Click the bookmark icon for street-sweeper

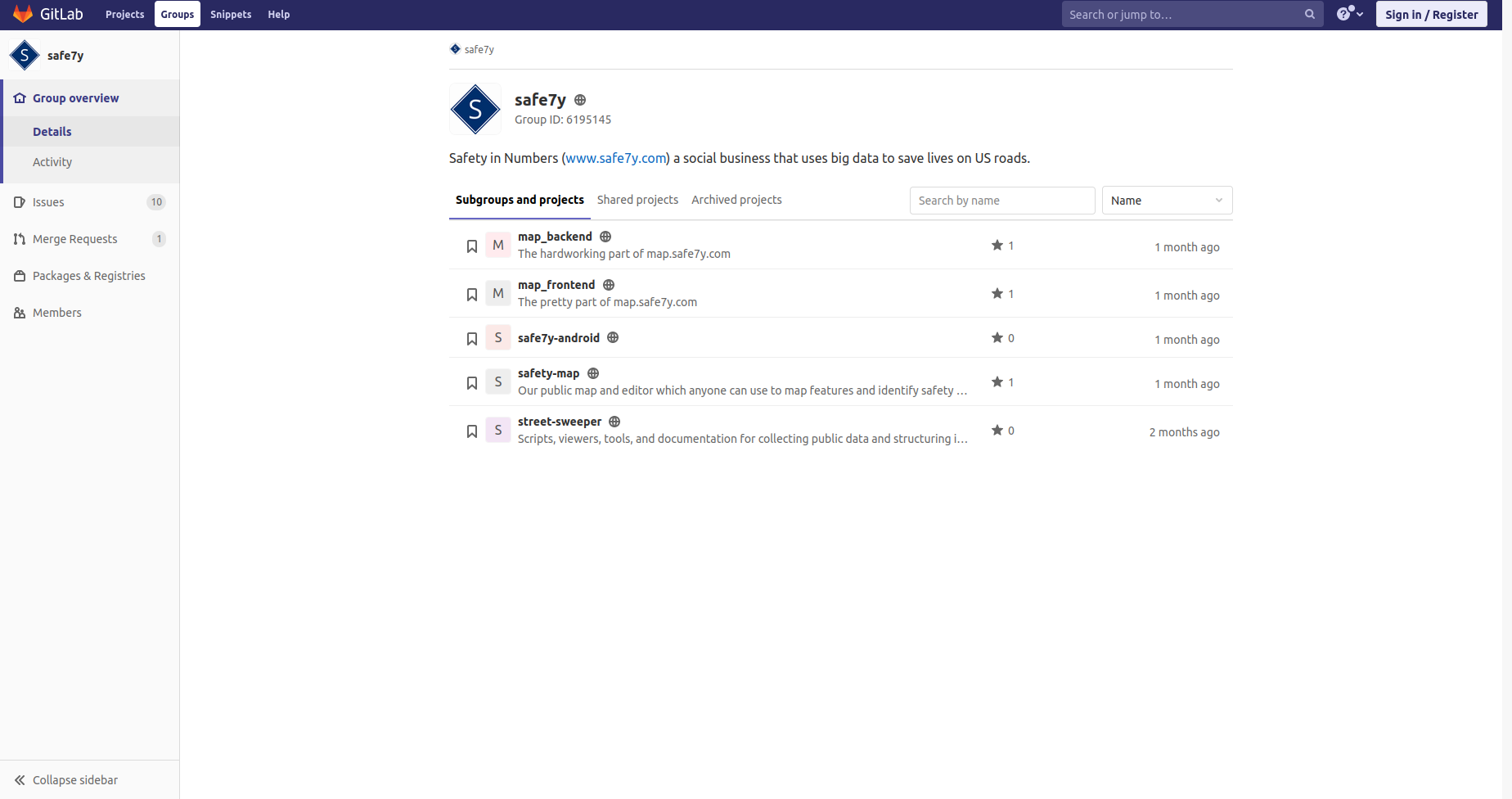pos(472,431)
